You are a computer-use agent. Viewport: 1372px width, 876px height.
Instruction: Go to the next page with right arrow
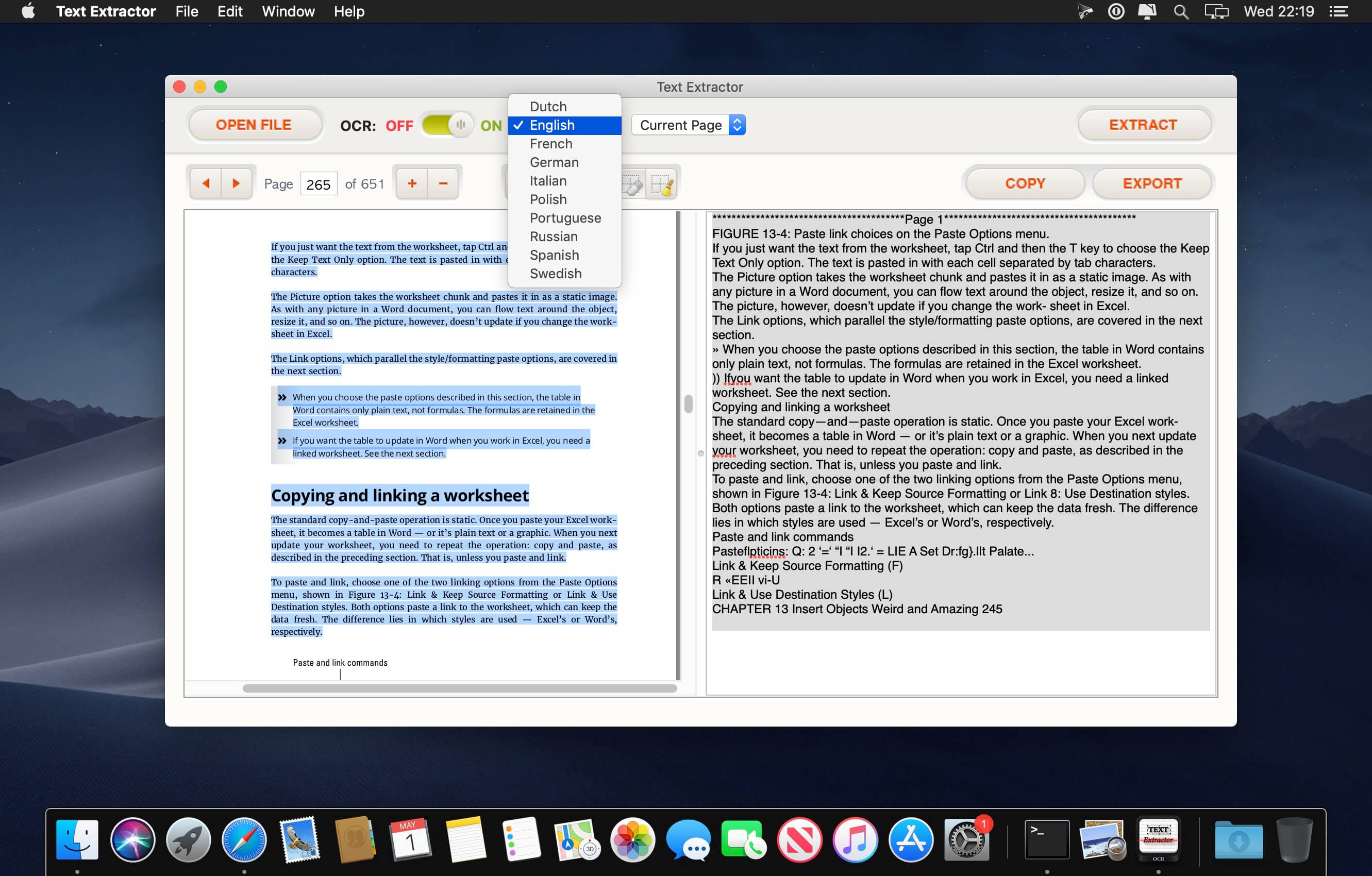coord(237,183)
